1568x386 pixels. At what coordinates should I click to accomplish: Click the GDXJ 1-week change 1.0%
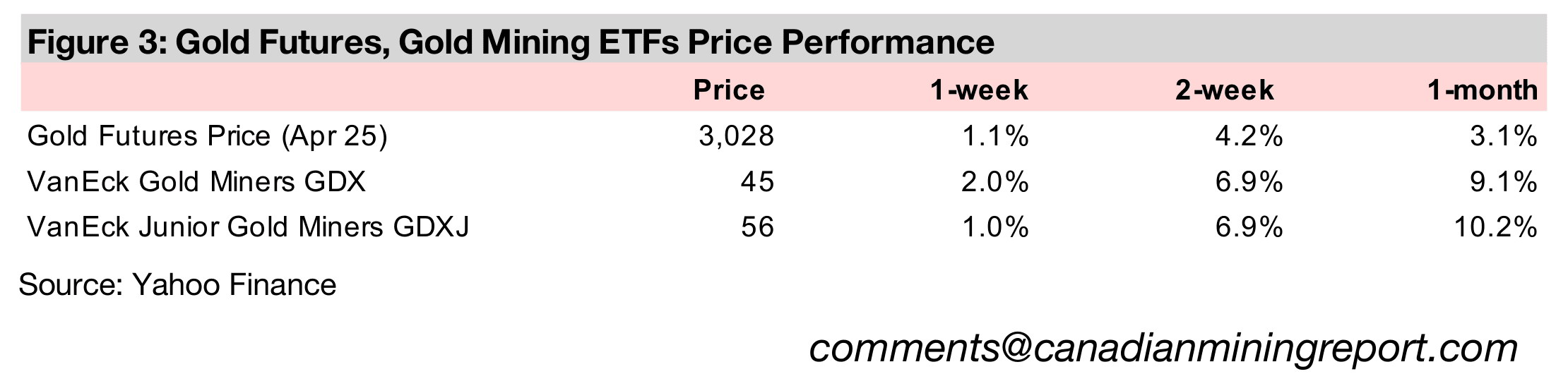(995, 227)
